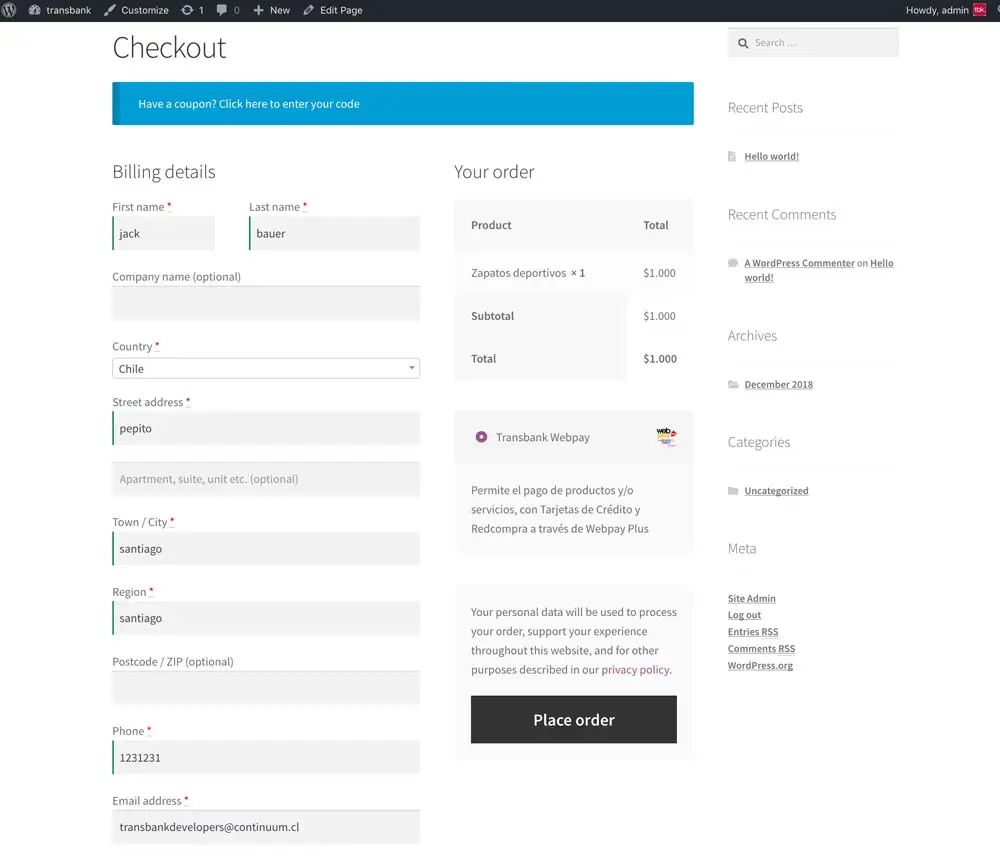The width and height of the screenshot is (1000, 860).
Task: Click the Edit Page pencil item
Action: 333,10
